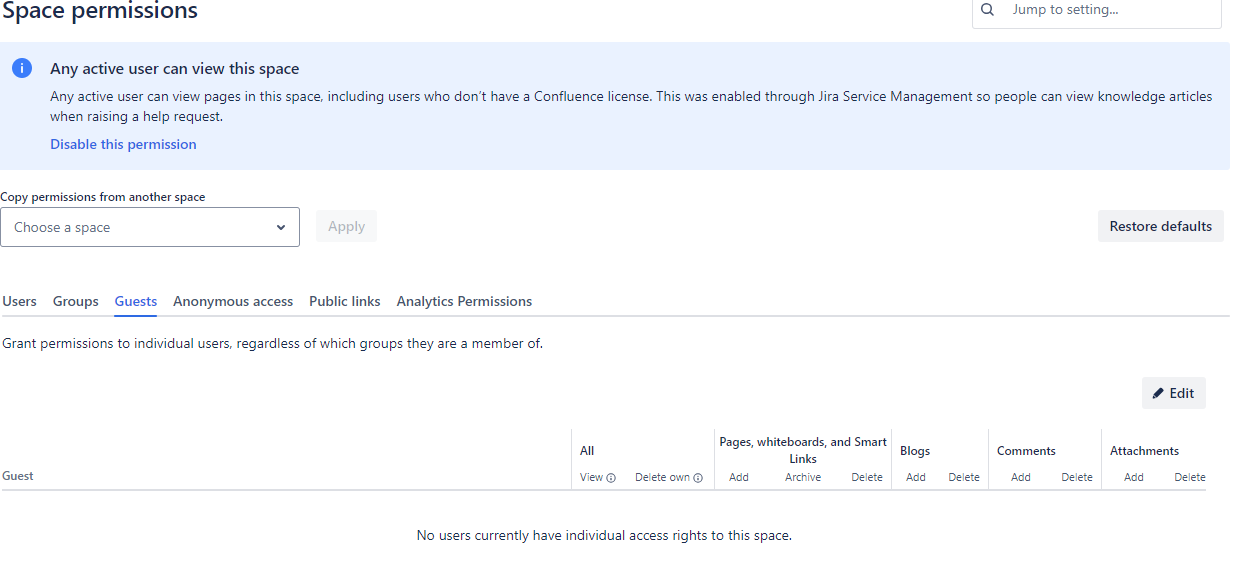Click the Guest column header
The image size is (1235, 586).
coord(18,476)
